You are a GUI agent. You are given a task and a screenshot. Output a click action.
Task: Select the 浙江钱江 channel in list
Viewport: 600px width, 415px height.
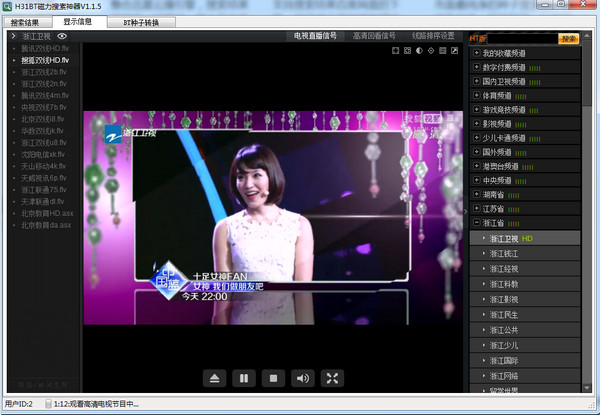(504, 254)
